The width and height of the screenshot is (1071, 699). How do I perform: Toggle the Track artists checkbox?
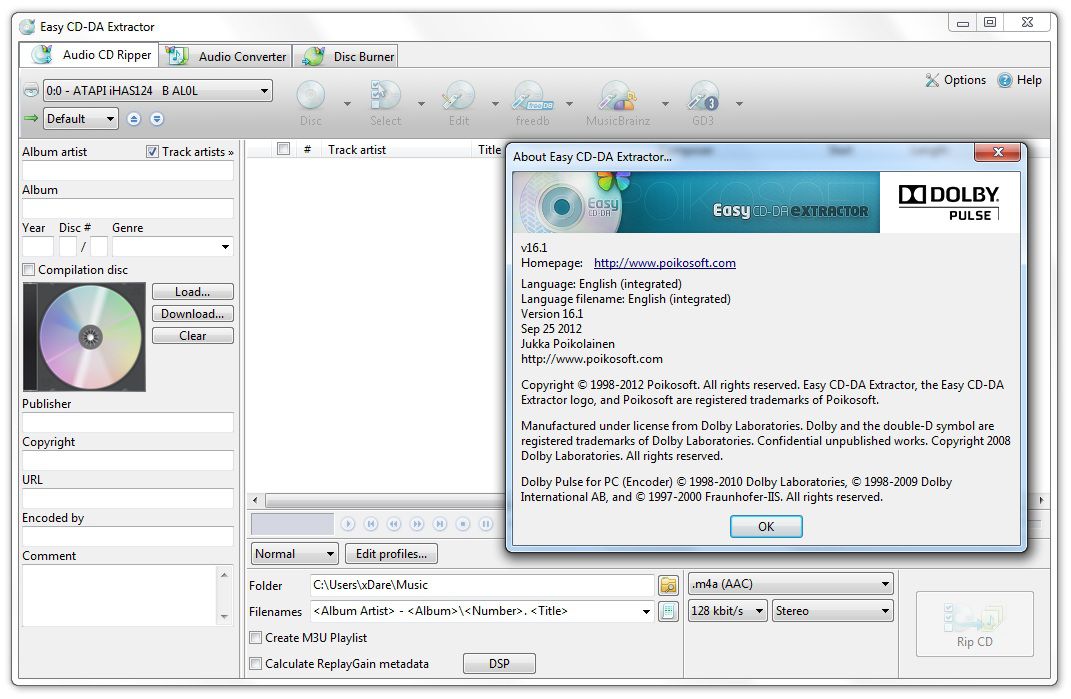[x=152, y=152]
